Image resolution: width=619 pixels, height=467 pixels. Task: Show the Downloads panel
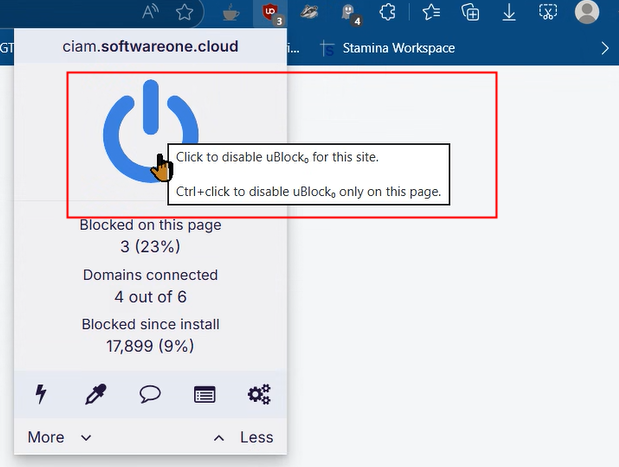point(509,13)
